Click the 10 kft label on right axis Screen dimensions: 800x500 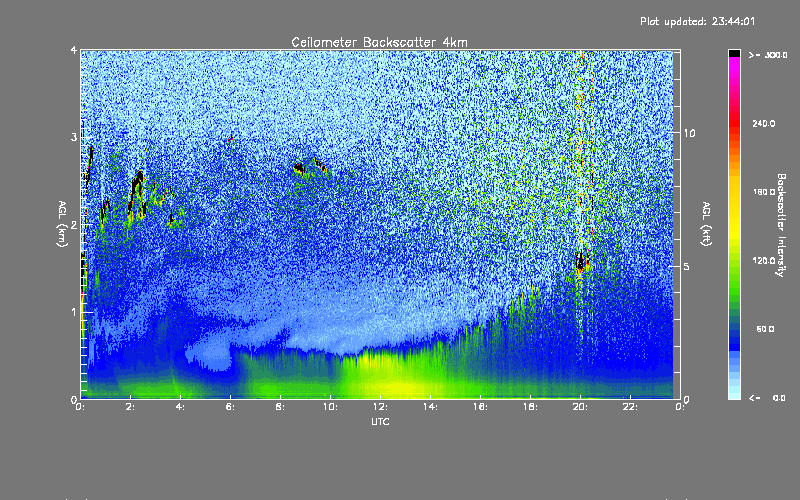[x=689, y=133]
